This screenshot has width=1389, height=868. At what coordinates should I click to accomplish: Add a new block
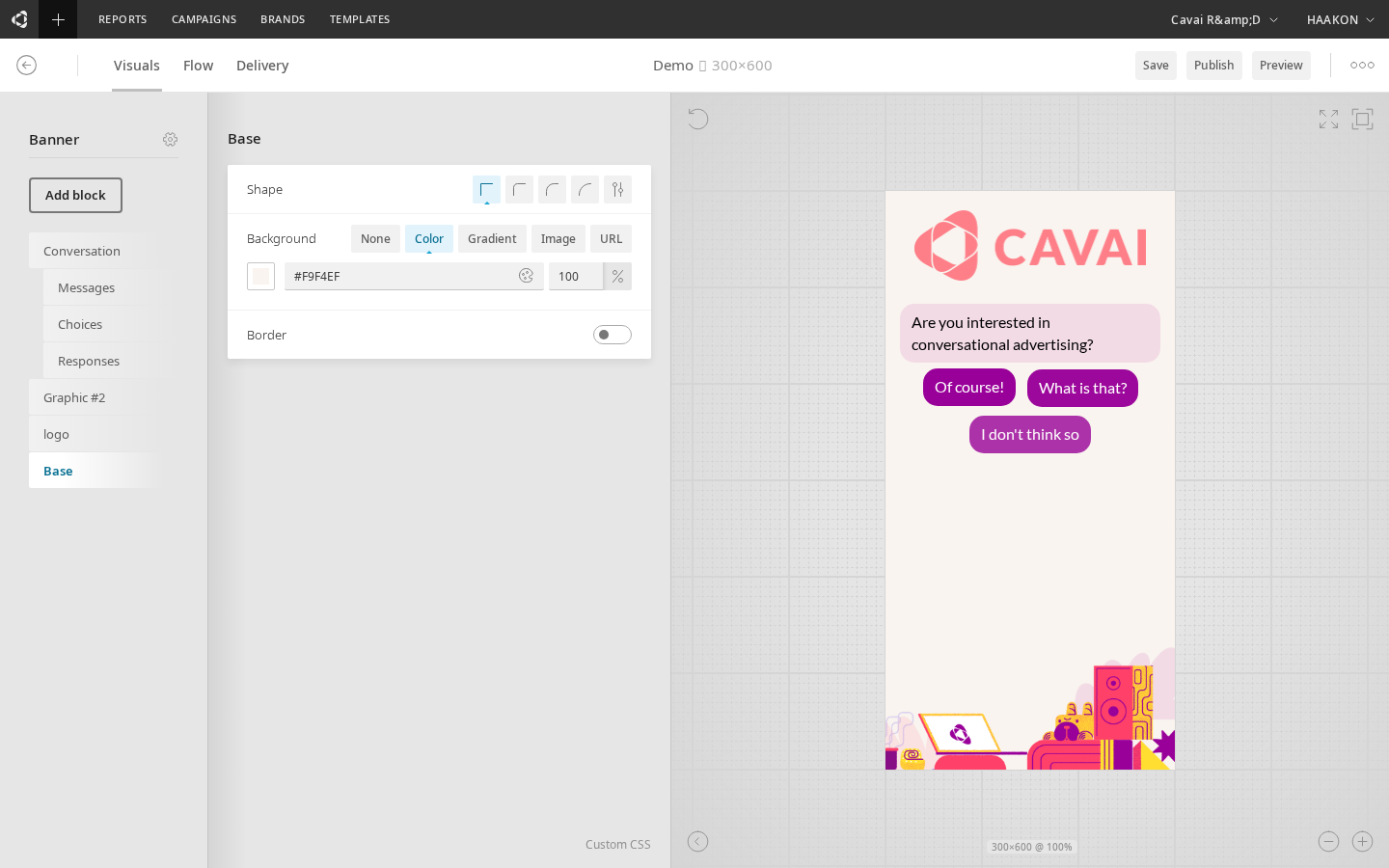click(x=75, y=195)
